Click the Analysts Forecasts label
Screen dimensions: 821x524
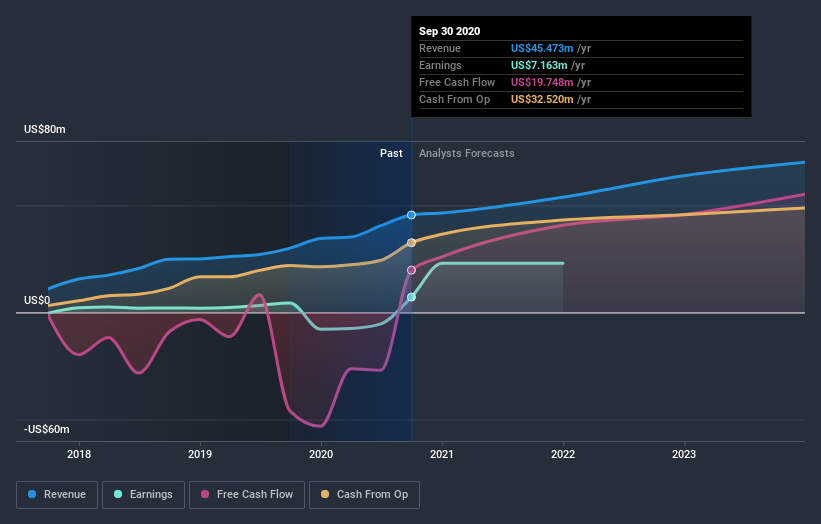click(467, 153)
